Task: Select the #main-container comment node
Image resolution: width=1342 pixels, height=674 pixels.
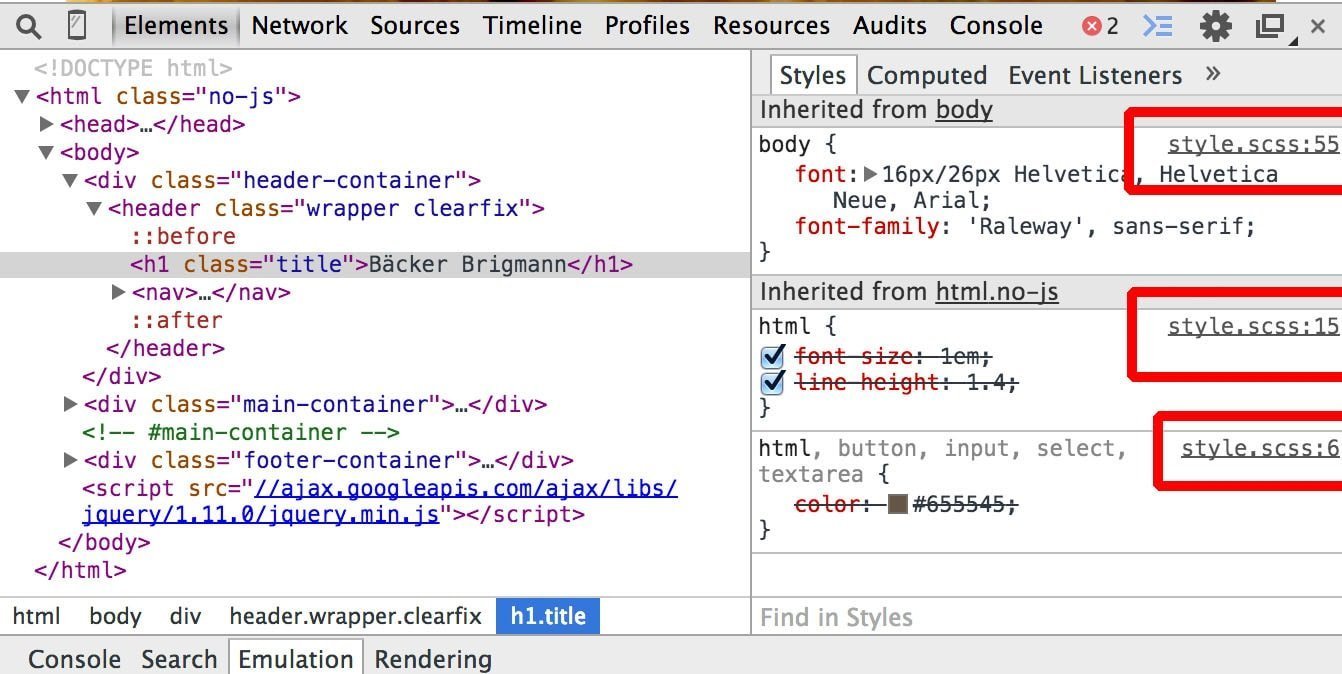Action: pos(241,433)
